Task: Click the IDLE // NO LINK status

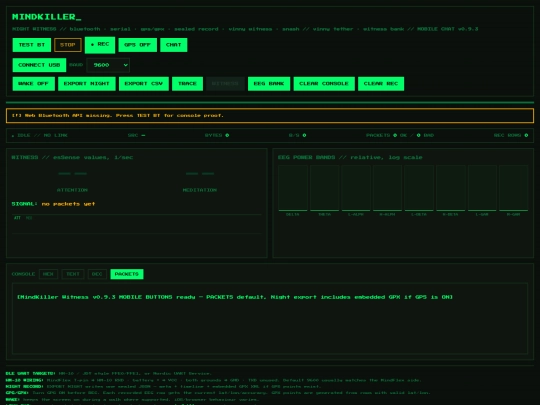Action: click(40, 135)
